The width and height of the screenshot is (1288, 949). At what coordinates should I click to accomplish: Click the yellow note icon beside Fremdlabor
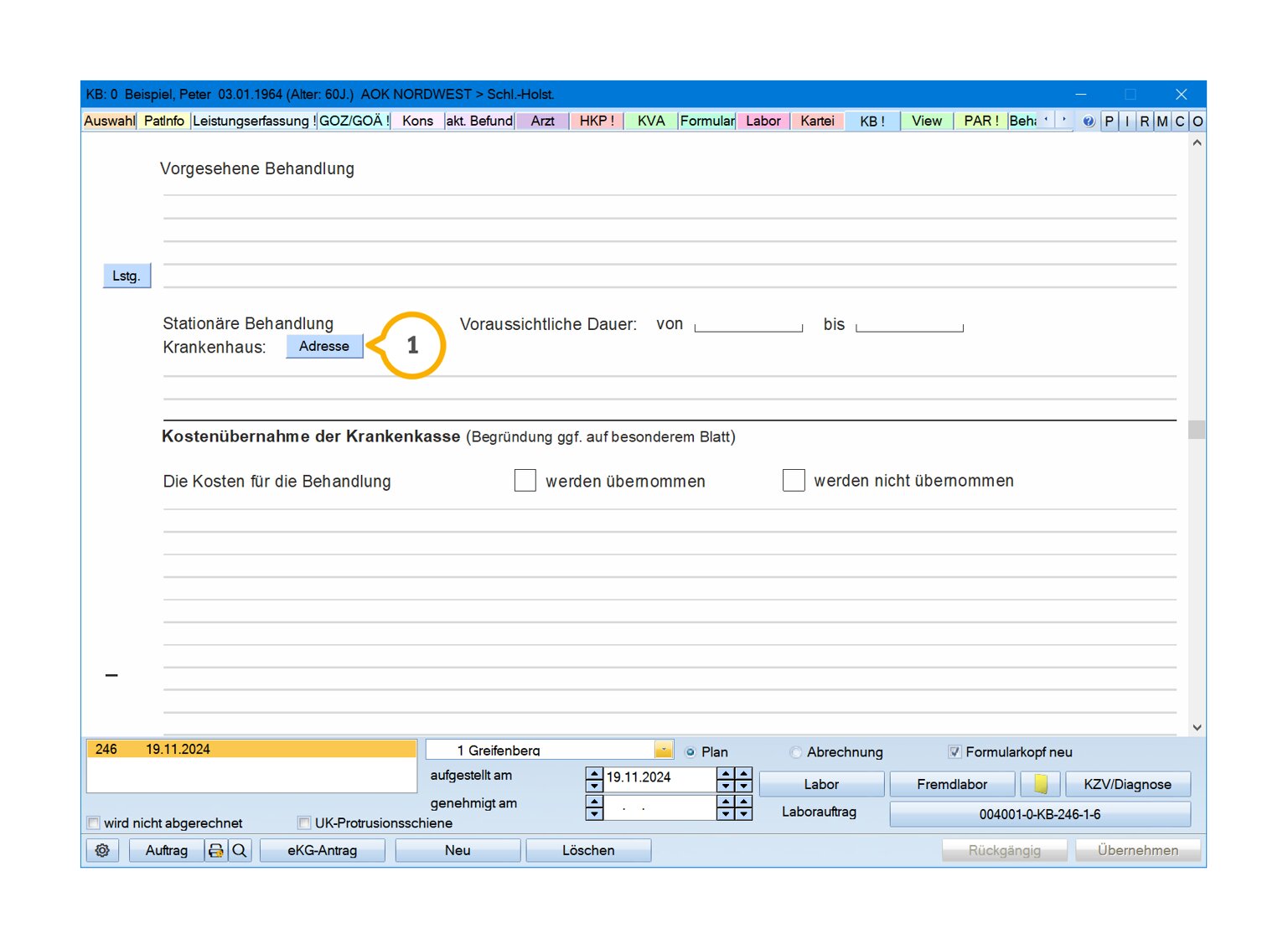1041,784
